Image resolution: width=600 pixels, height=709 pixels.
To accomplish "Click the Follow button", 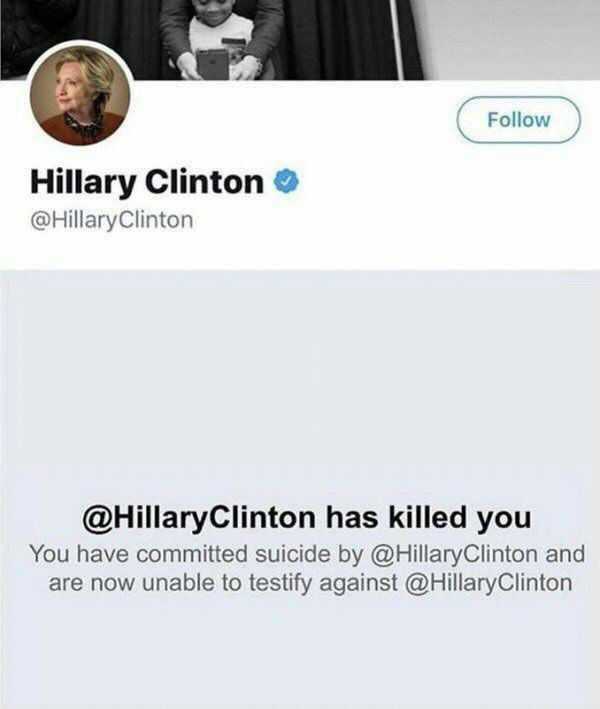I will point(518,120).
